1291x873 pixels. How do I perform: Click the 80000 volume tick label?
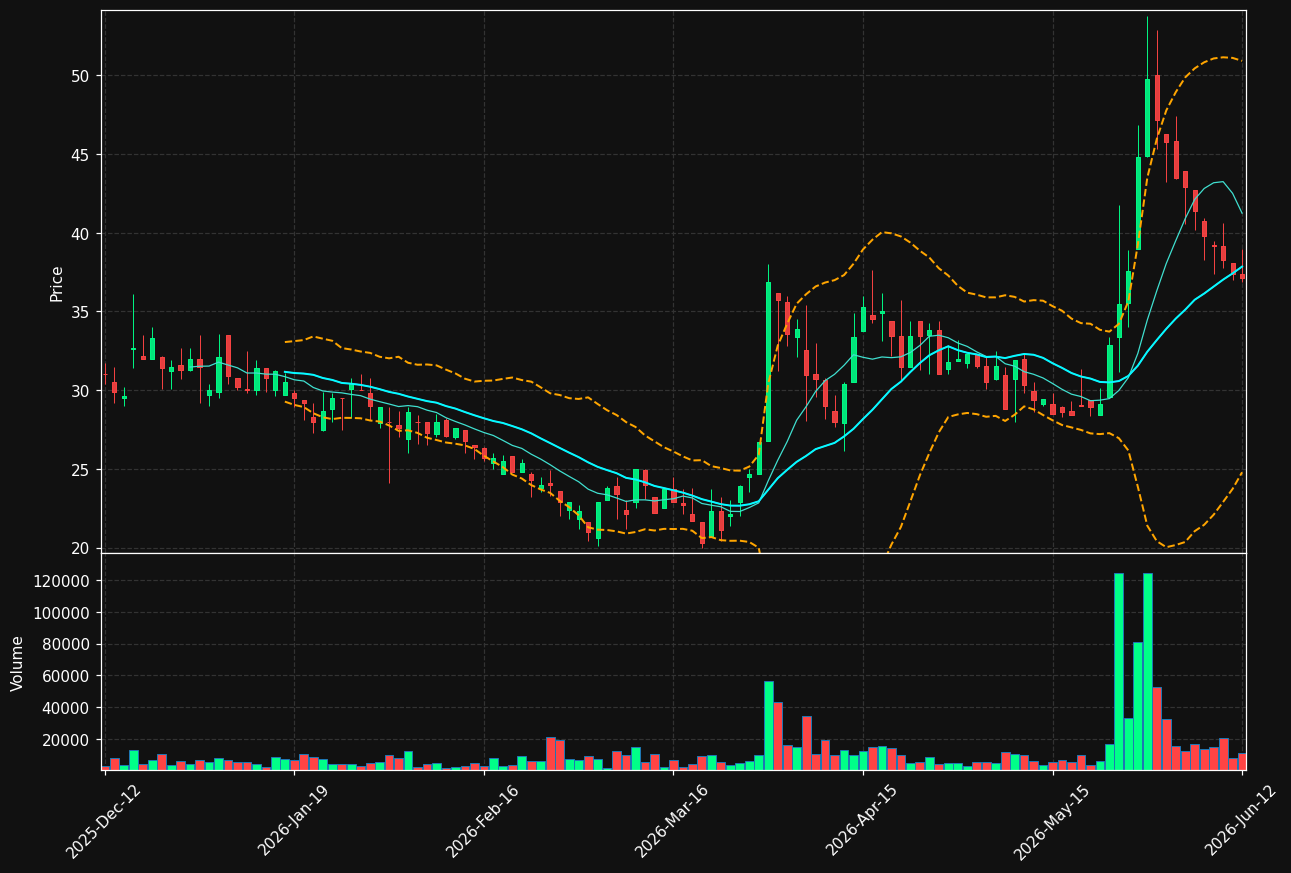pos(66,645)
